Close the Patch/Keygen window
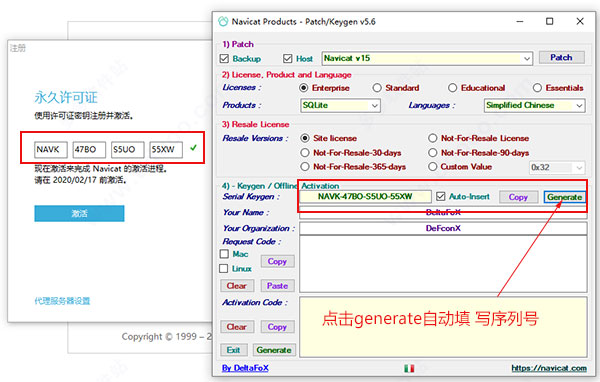Viewport: 600px width, 382px height. pyautogui.click(x=580, y=21)
